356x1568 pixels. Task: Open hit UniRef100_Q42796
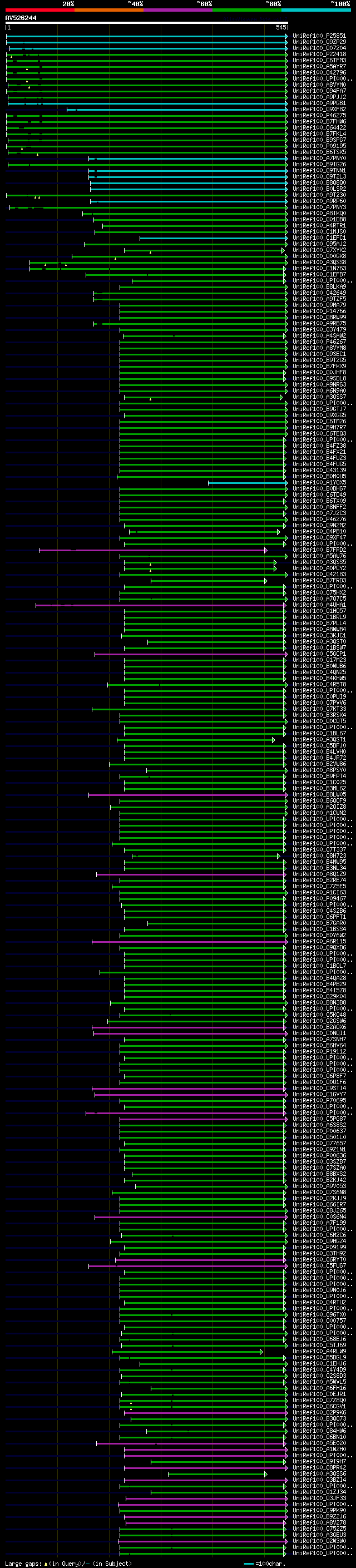click(319, 72)
